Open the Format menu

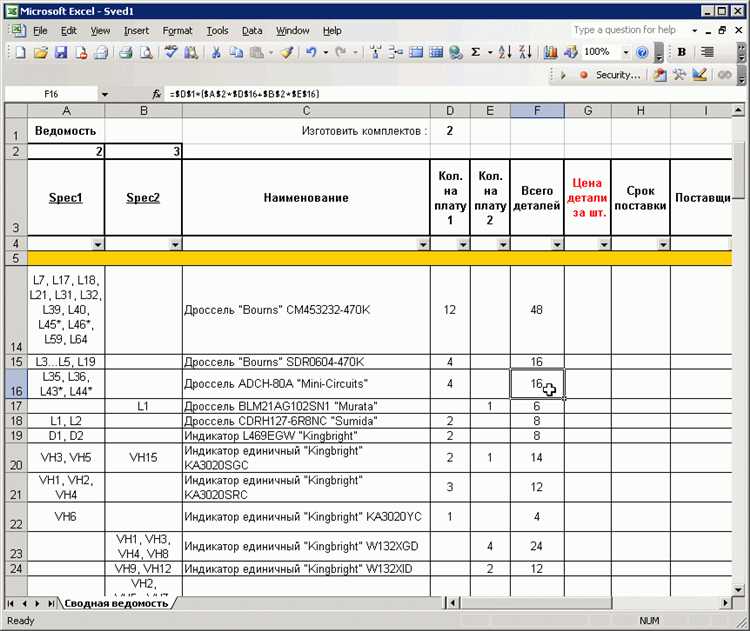(x=177, y=31)
